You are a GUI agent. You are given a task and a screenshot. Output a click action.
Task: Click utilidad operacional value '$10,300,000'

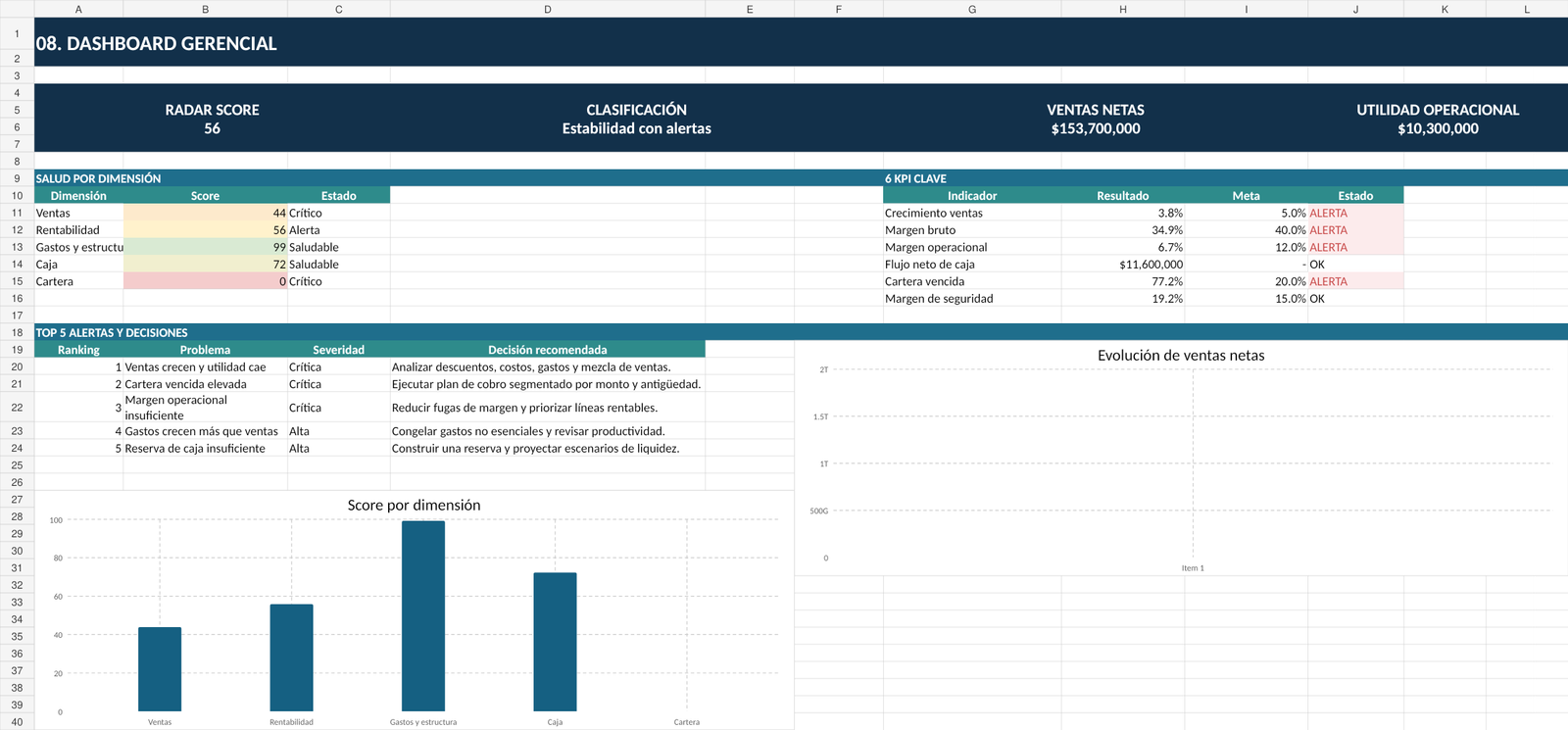point(1438,128)
